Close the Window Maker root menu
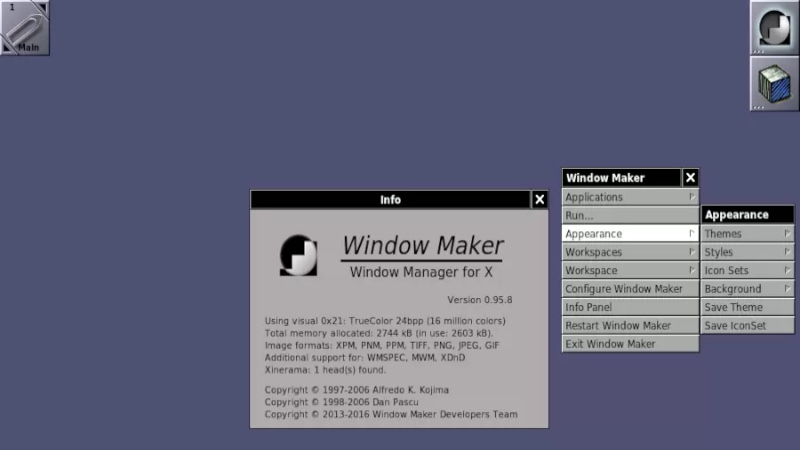 [690, 178]
